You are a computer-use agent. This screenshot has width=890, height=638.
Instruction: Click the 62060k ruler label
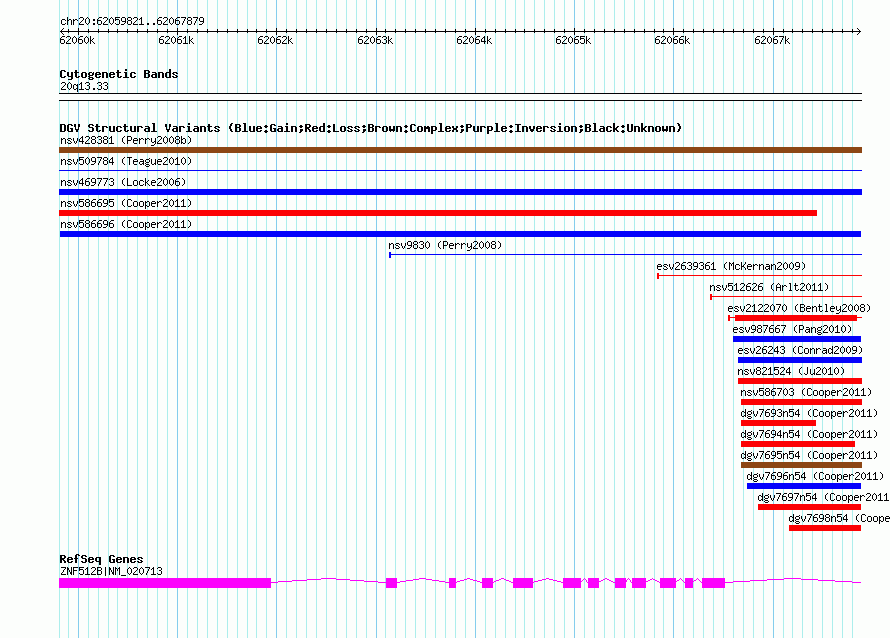coord(77,40)
